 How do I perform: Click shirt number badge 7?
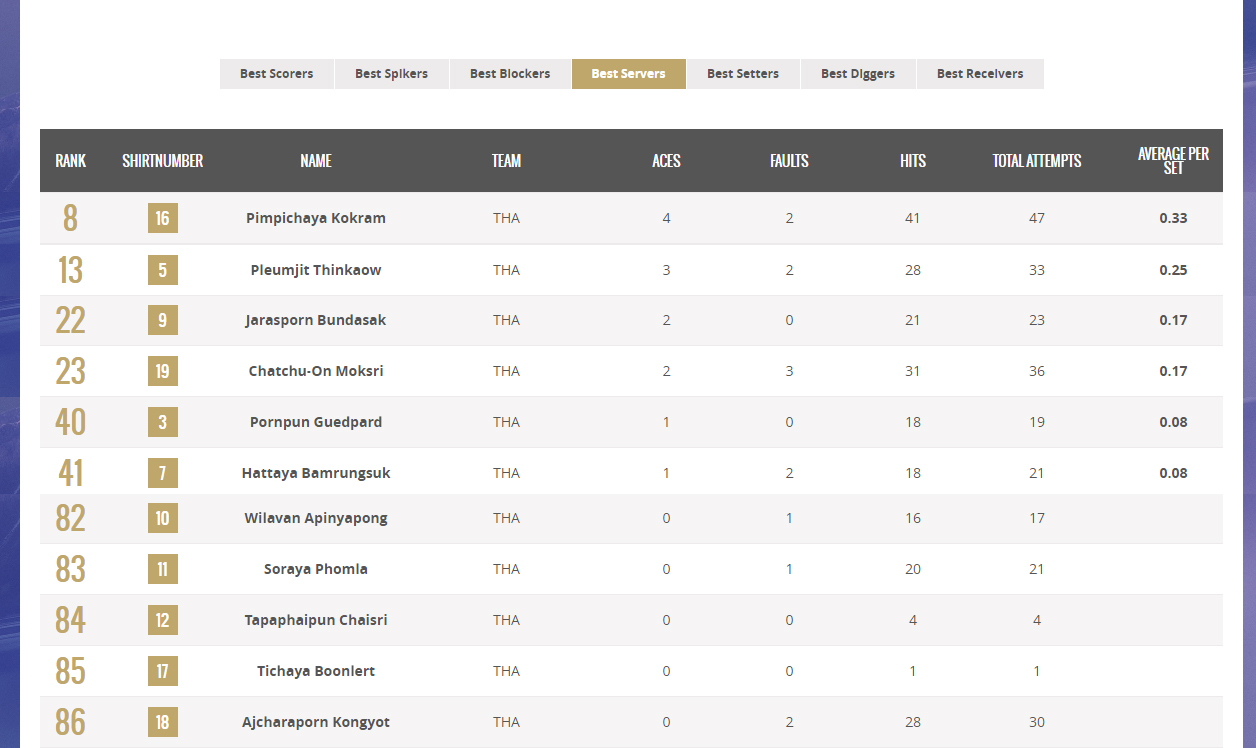pyautogui.click(x=163, y=473)
